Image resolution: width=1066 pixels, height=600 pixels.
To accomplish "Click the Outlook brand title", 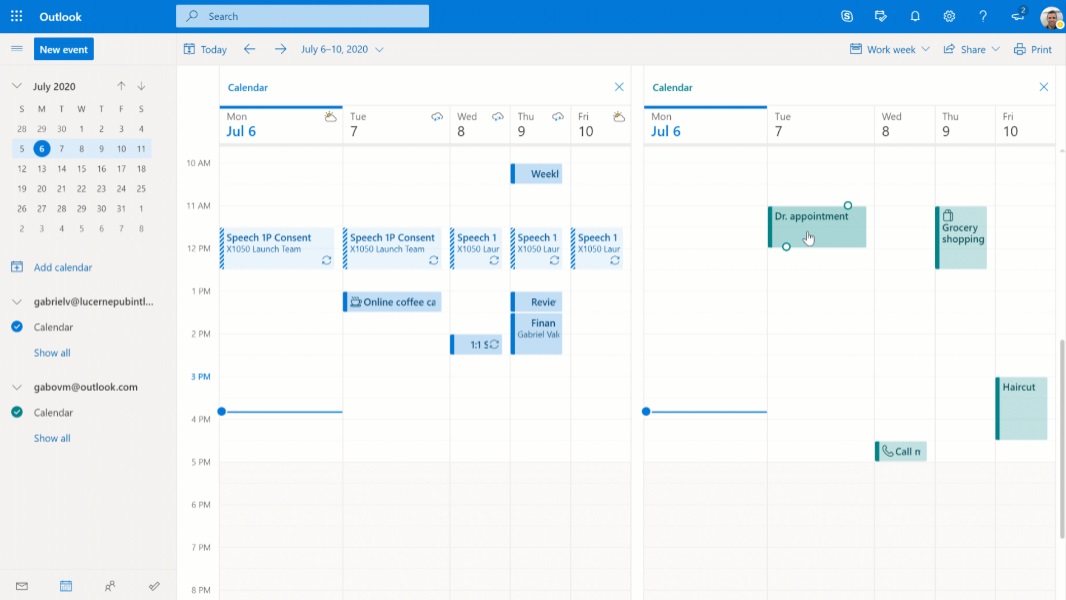I will pyautogui.click(x=61, y=16).
